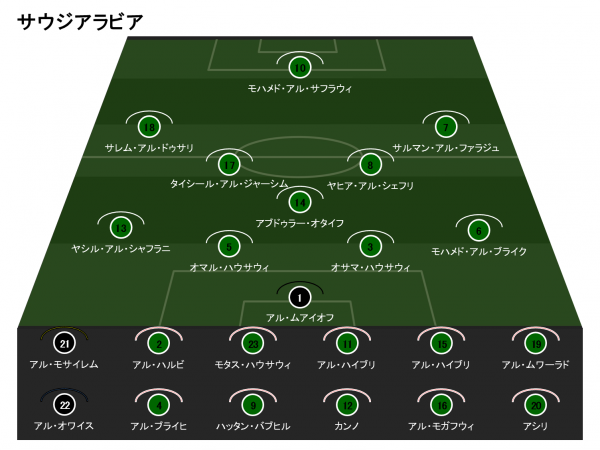The height and width of the screenshot is (450, 600).
Task: Select the number 3 defender circle
Action: click(x=370, y=246)
